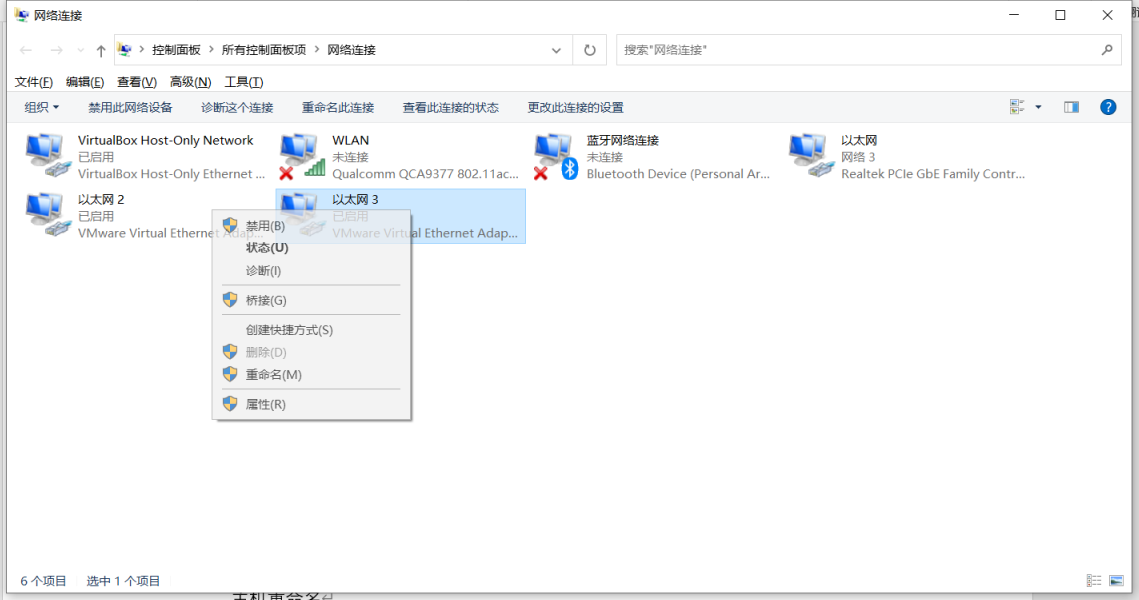This screenshot has width=1139, height=600.
Task: Click the VirtualBox Host-Only Network adapter icon
Action: (49, 155)
